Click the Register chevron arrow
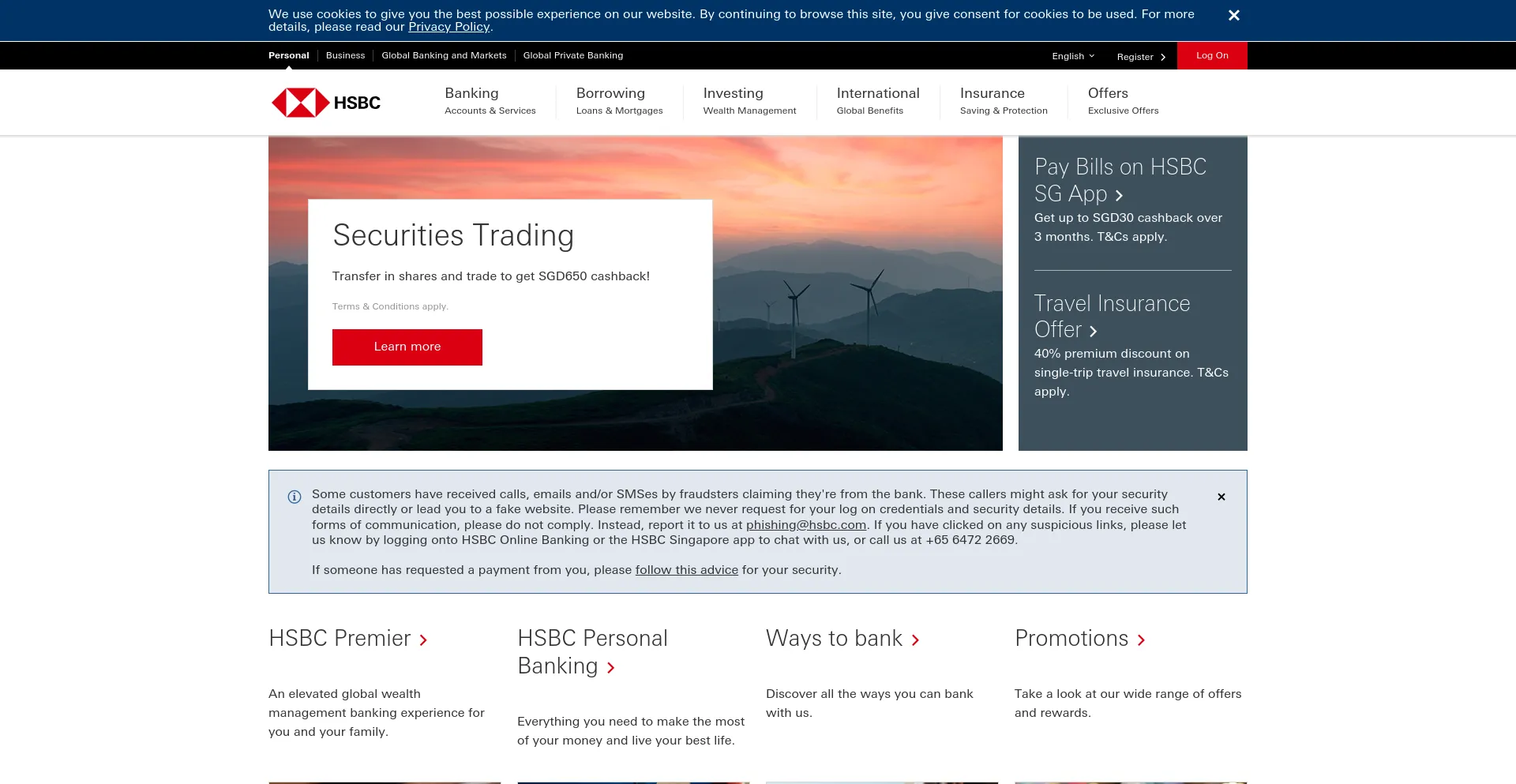The image size is (1516, 784). [1163, 57]
